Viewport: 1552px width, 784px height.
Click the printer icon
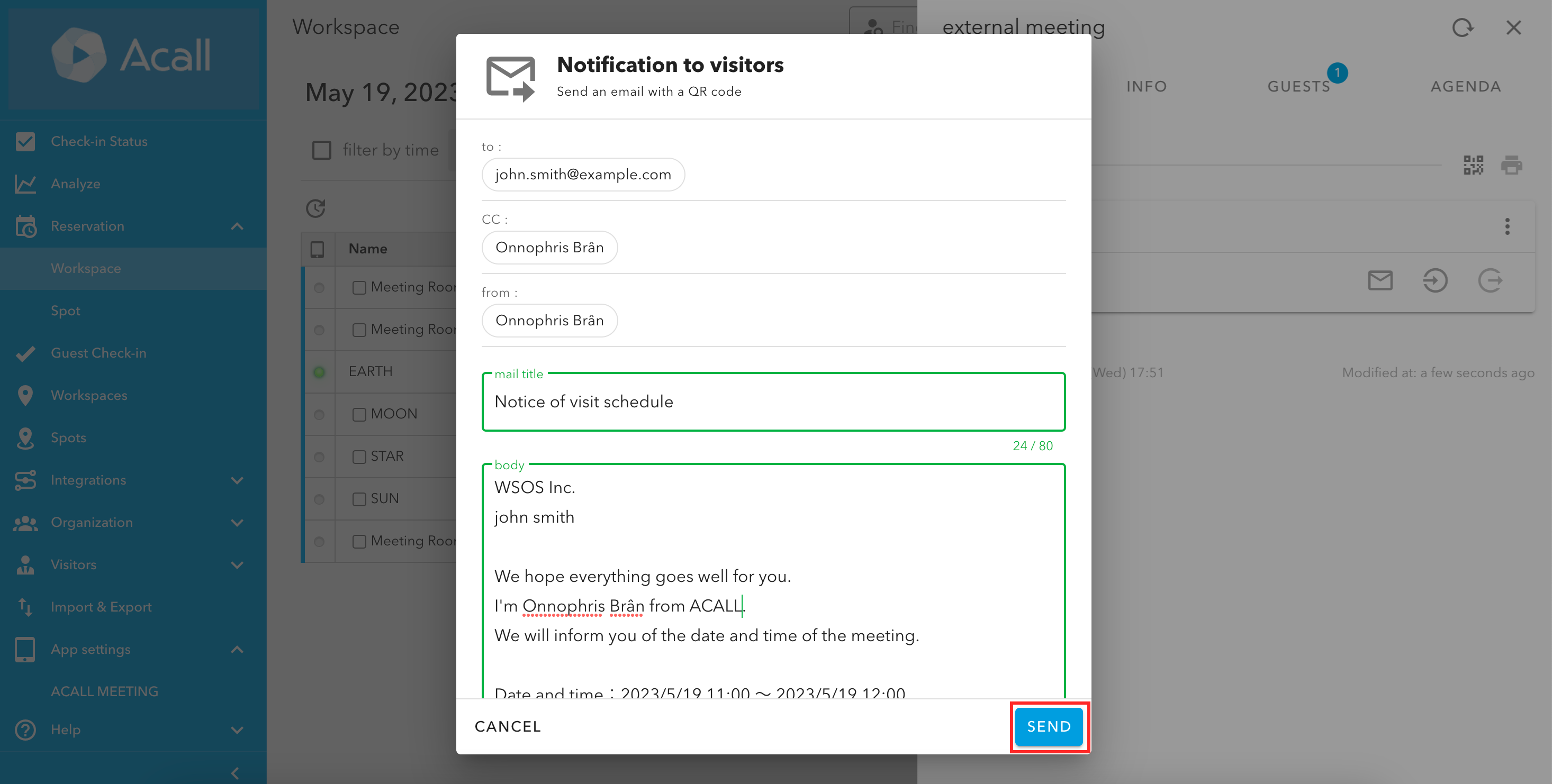coord(1511,165)
